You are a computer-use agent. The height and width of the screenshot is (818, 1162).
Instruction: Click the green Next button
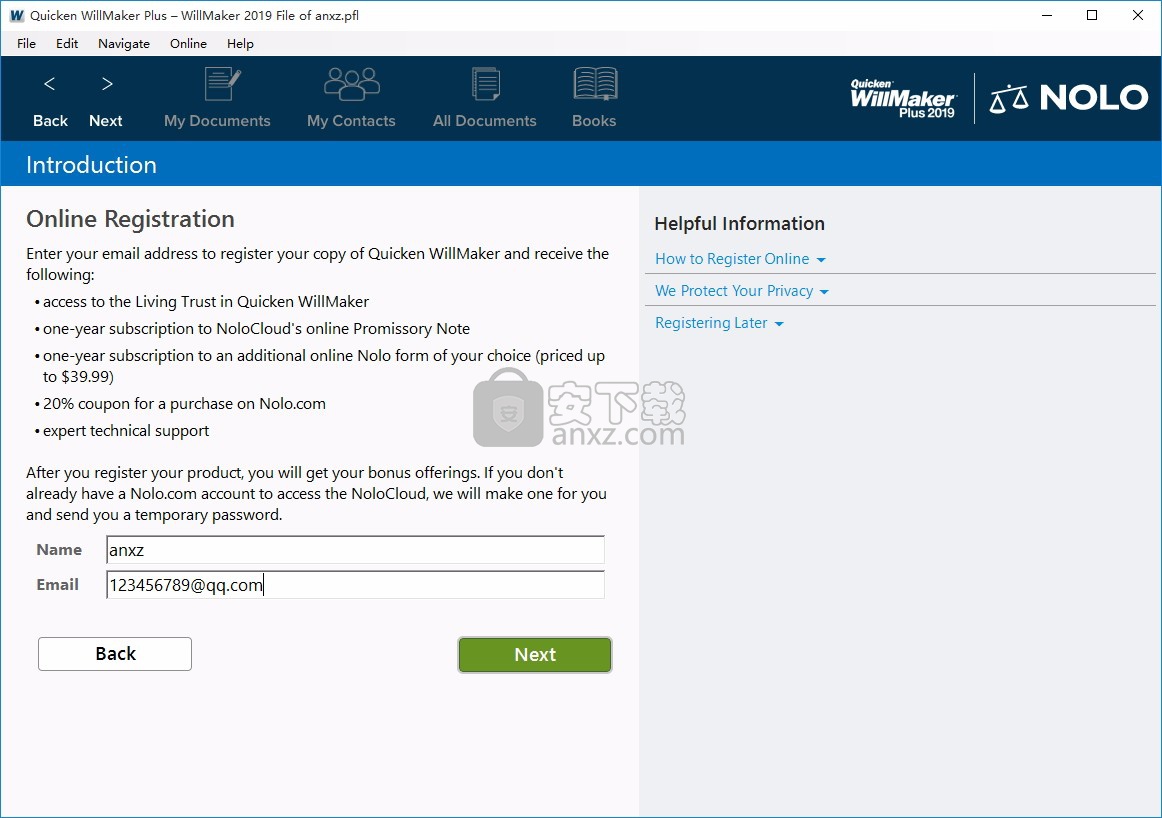535,654
